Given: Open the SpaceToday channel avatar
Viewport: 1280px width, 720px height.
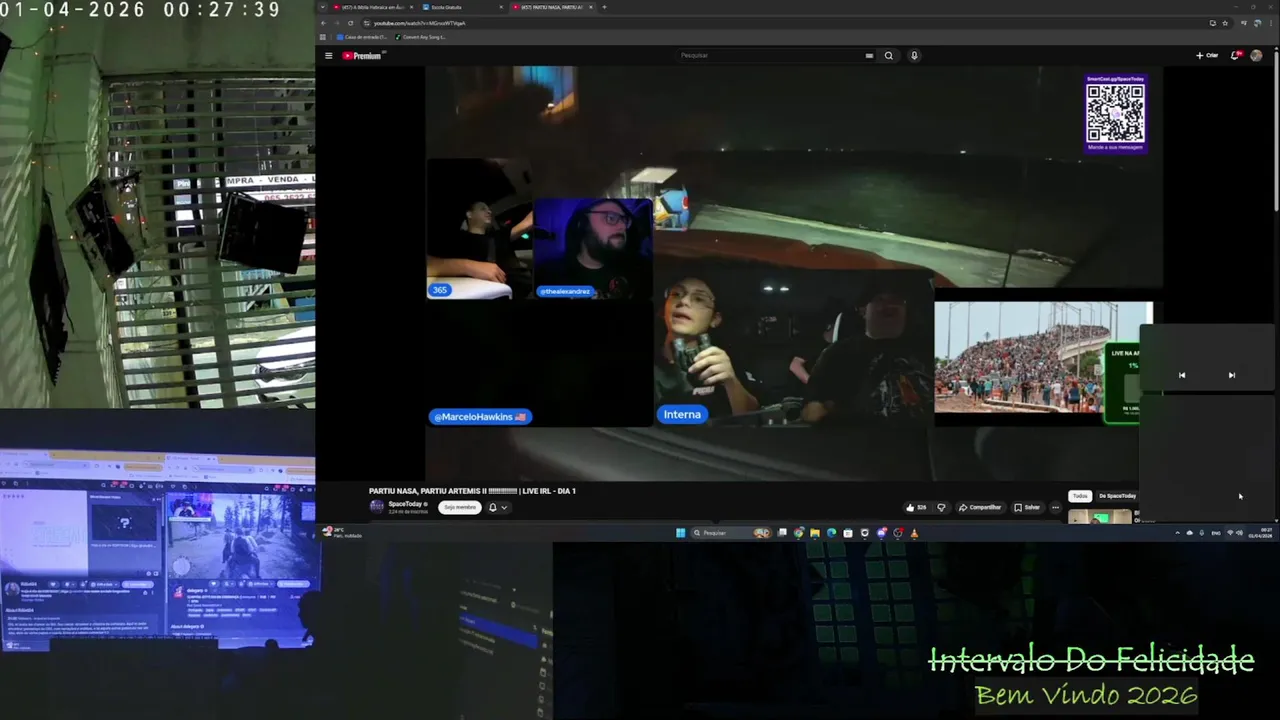Looking at the screenshot, I should (x=377, y=507).
